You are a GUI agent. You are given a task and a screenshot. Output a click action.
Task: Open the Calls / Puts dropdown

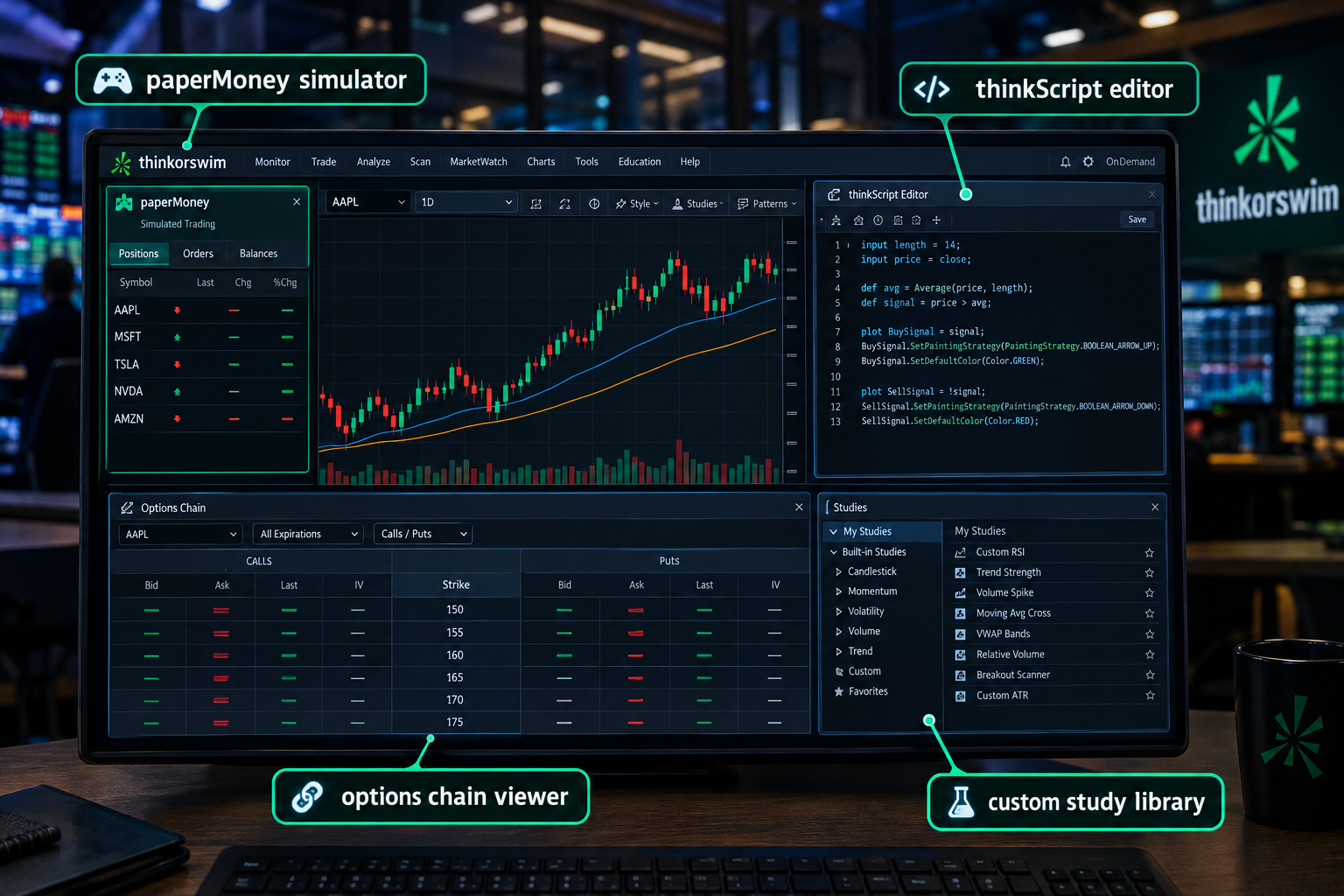pos(423,534)
